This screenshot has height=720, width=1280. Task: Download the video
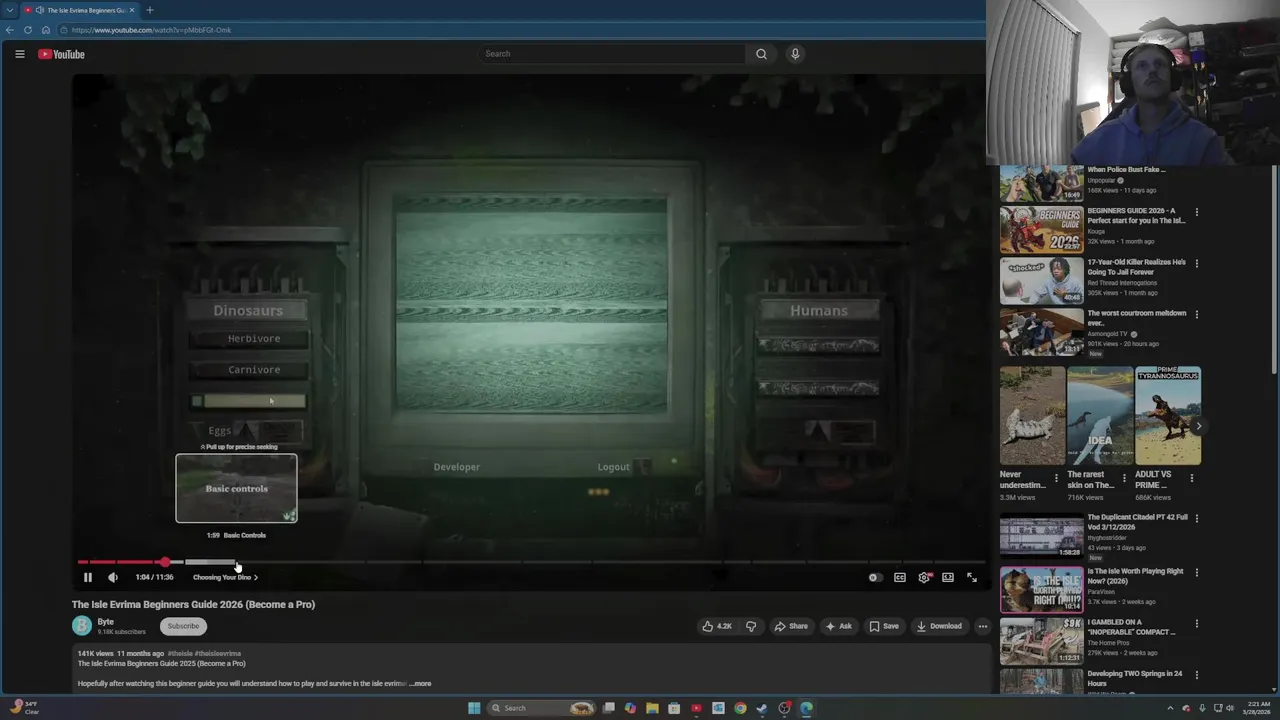click(939, 626)
